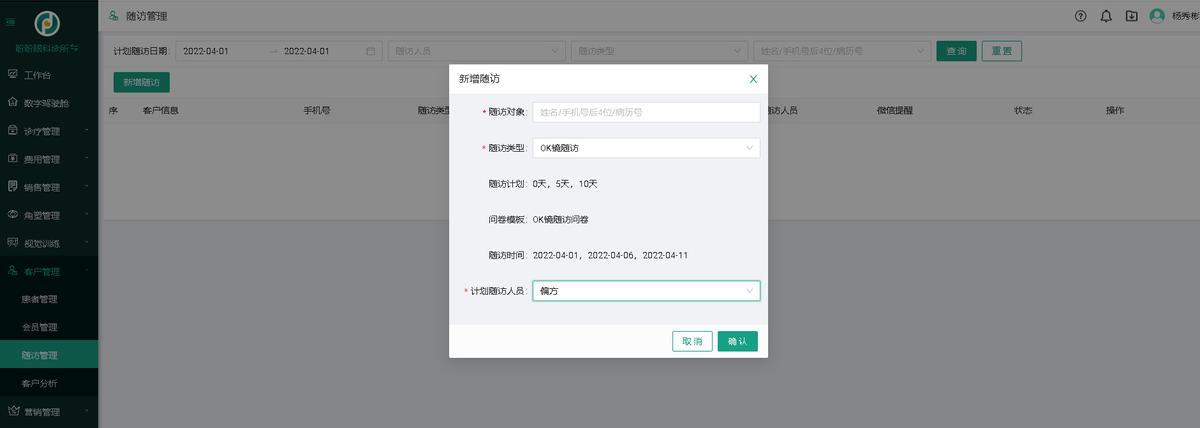Expand the 角塑管理 menu
Image resolution: width=1200 pixels, height=428 pixels.
87,214
